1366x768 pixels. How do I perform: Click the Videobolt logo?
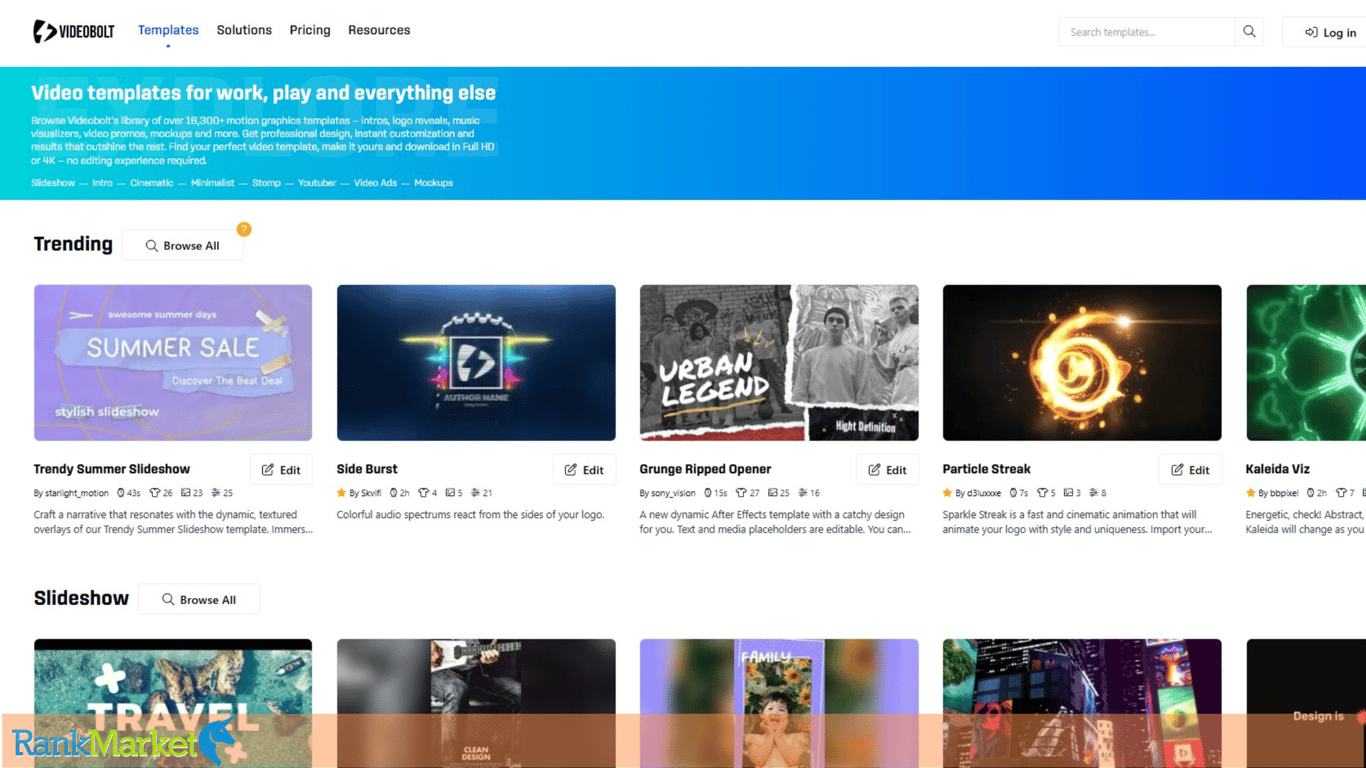[x=74, y=31]
